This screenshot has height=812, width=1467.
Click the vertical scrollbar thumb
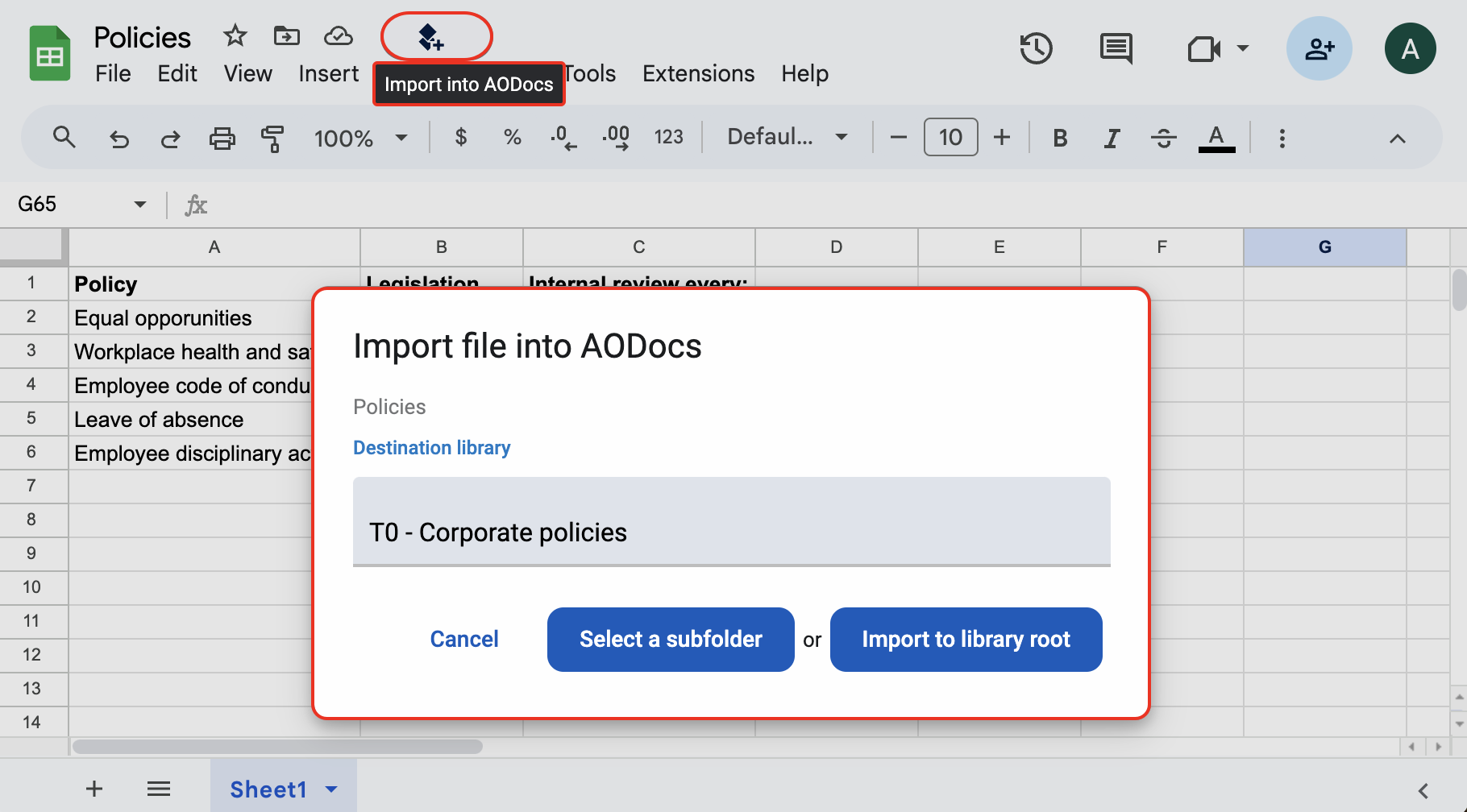pos(1459,291)
